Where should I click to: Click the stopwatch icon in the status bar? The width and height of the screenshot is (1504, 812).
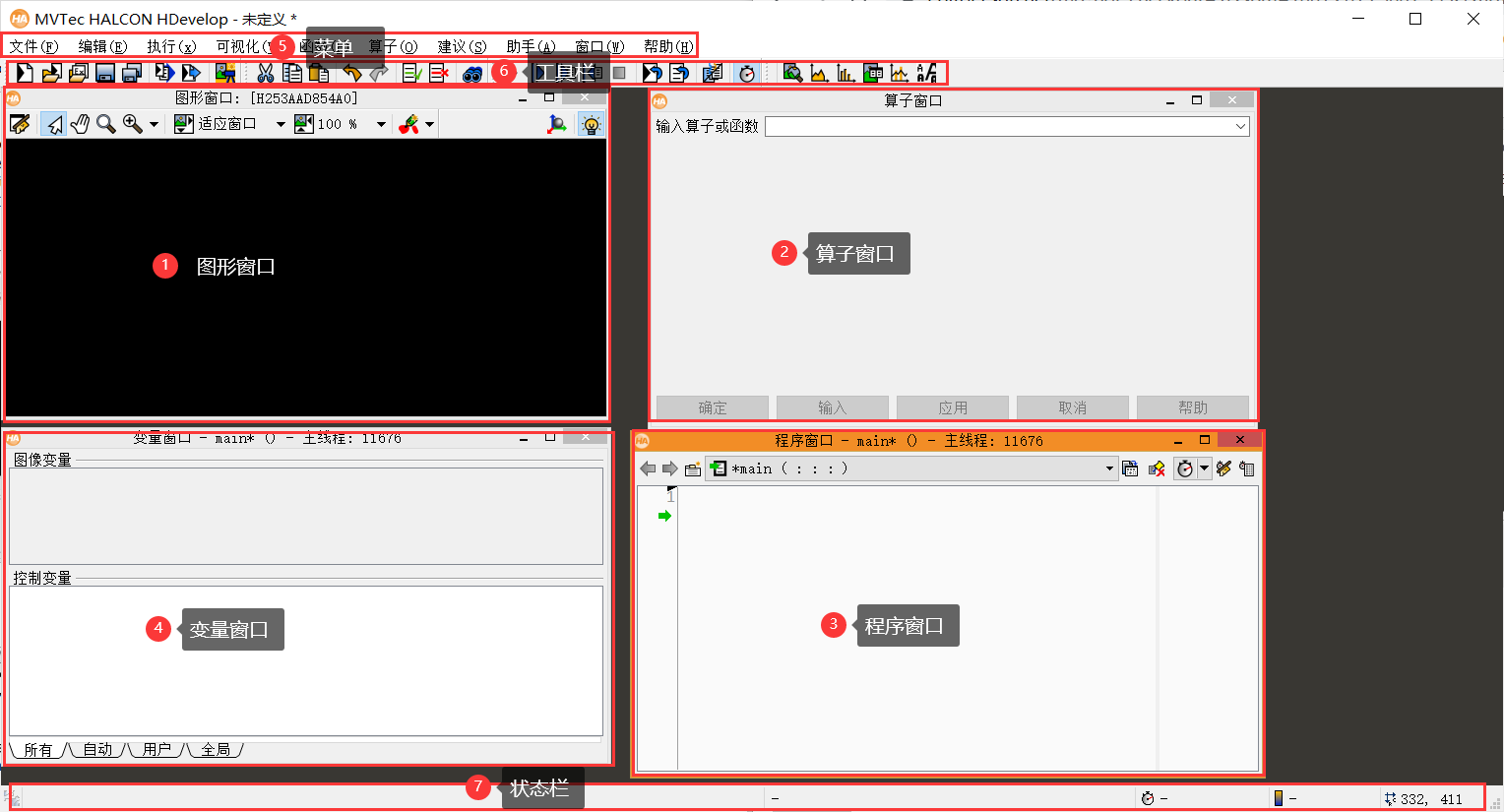1148,798
